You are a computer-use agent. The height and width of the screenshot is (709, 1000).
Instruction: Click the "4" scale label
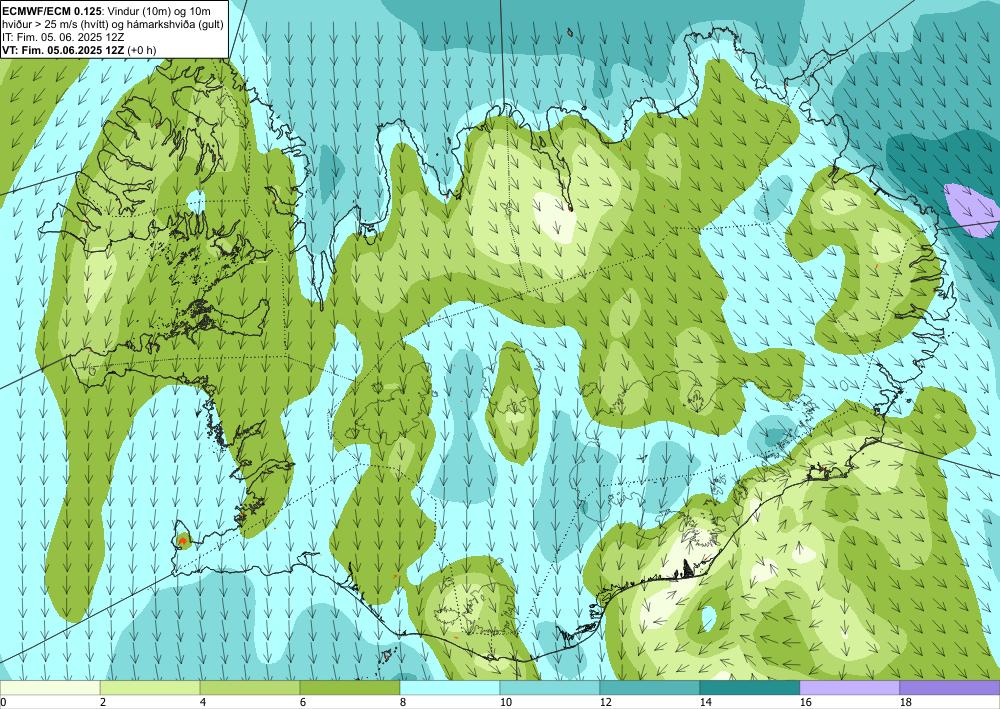click(x=203, y=702)
